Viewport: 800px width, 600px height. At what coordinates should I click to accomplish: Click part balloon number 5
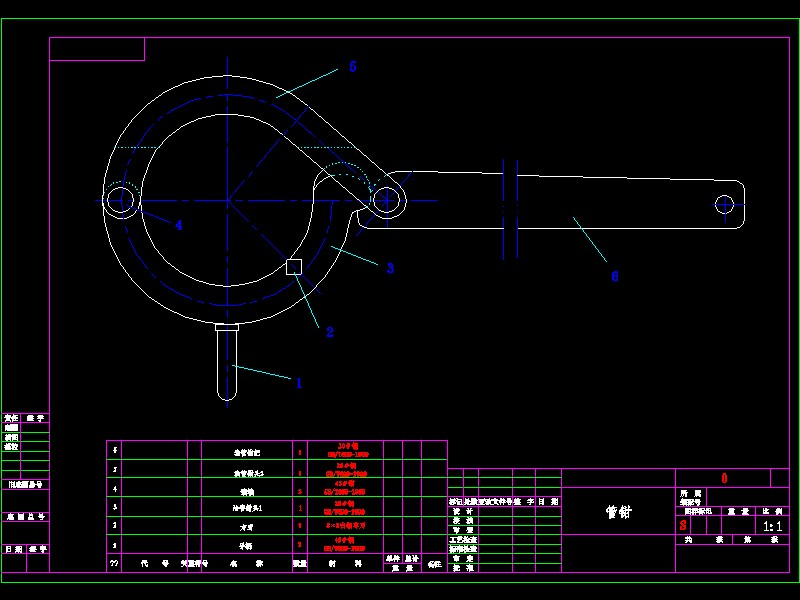pyautogui.click(x=353, y=66)
